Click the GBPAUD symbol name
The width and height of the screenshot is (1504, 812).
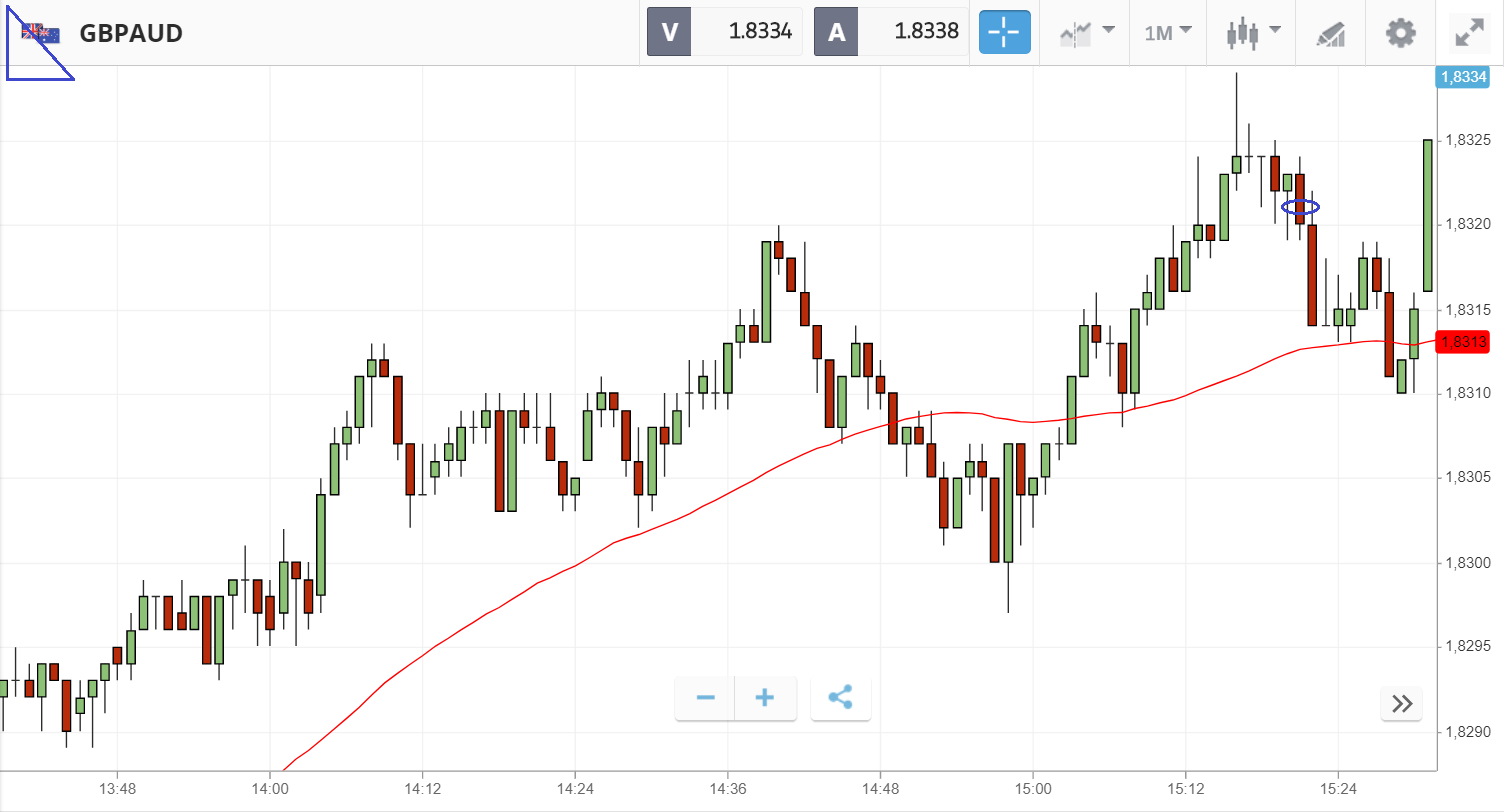tap(131, 33)
